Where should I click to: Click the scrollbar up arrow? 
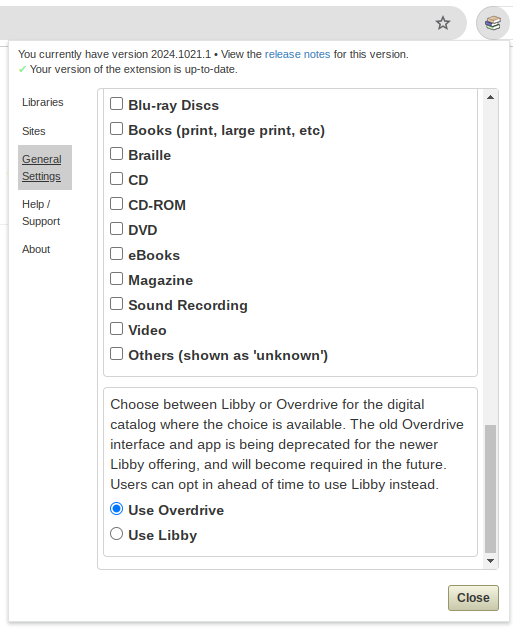coord(490,97)
